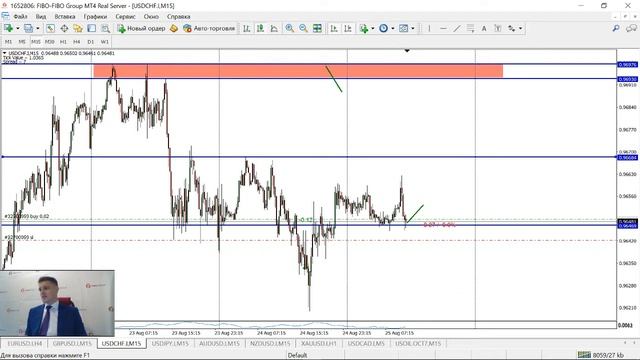The height and width of the screenshot is (360, 640).
Task: Toggle Авто-торговля auto trading
Action: pyautogui.click(x=209, y=28)
